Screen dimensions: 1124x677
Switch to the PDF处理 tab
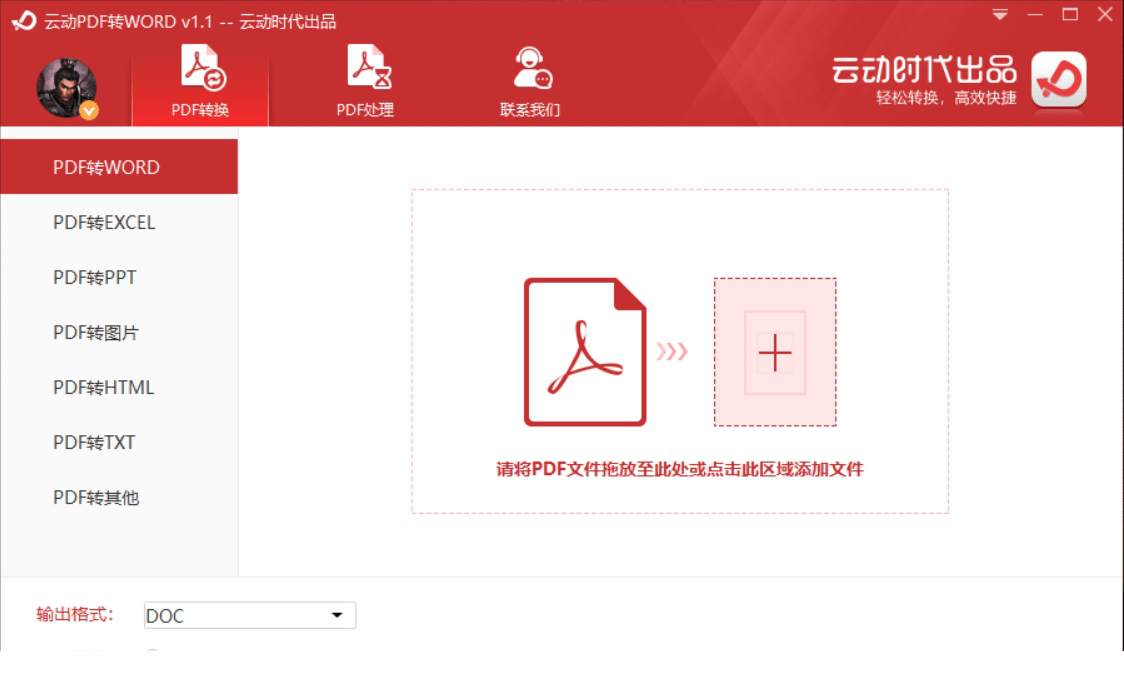[367, 82]
